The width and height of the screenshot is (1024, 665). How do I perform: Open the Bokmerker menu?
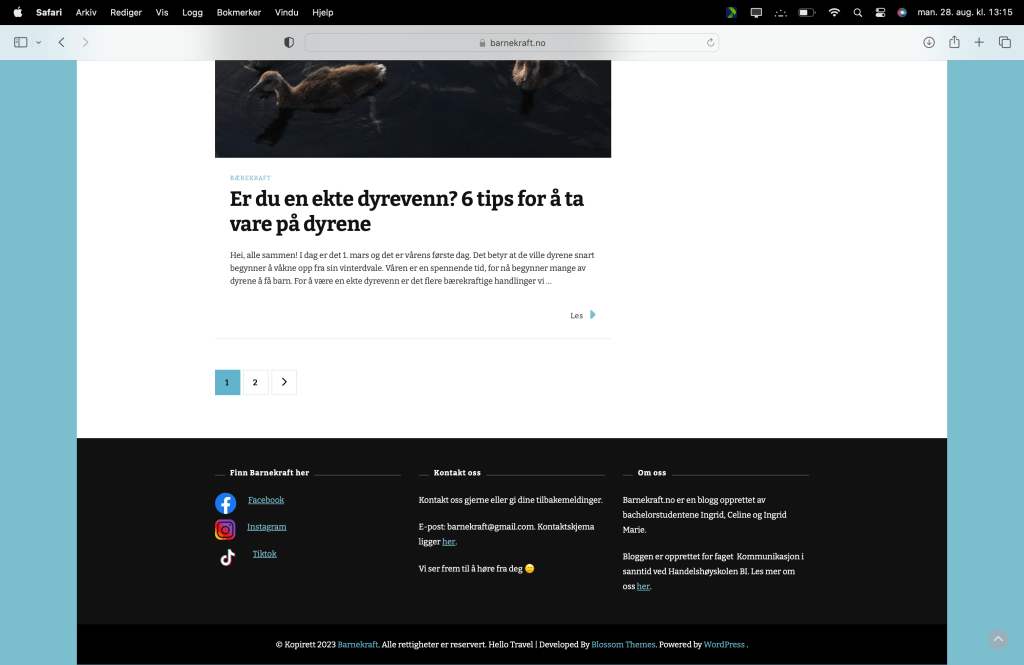point(238,13)
